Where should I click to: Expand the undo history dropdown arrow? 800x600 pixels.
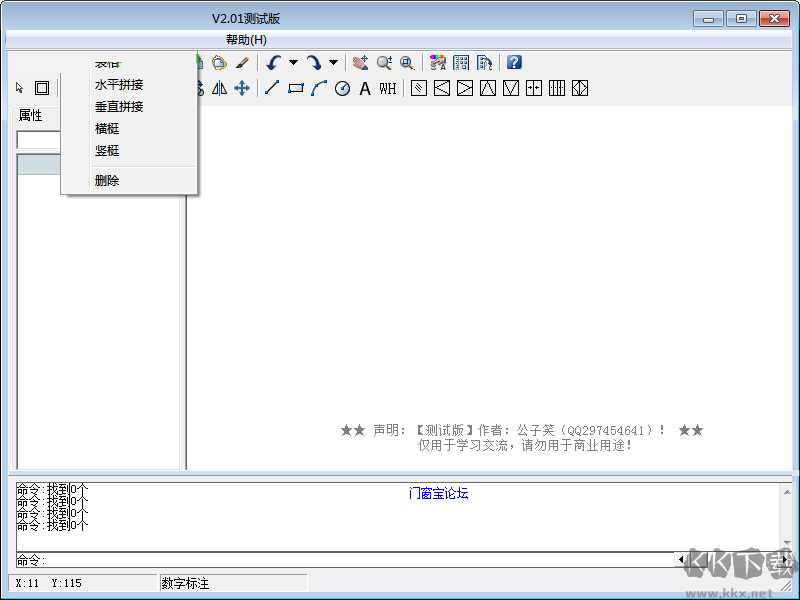(293, 63)
